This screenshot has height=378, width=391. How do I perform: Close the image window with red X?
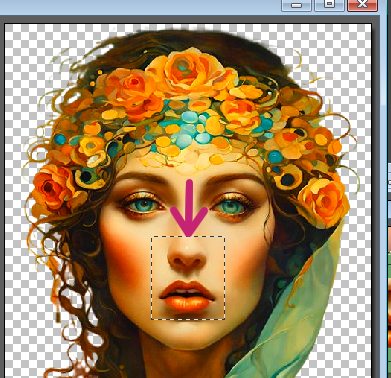coord(362,5)
